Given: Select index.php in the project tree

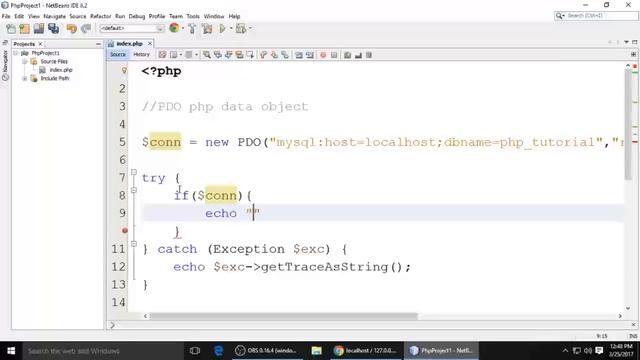Looking at the screenshot, I should [x=61, y=70].
